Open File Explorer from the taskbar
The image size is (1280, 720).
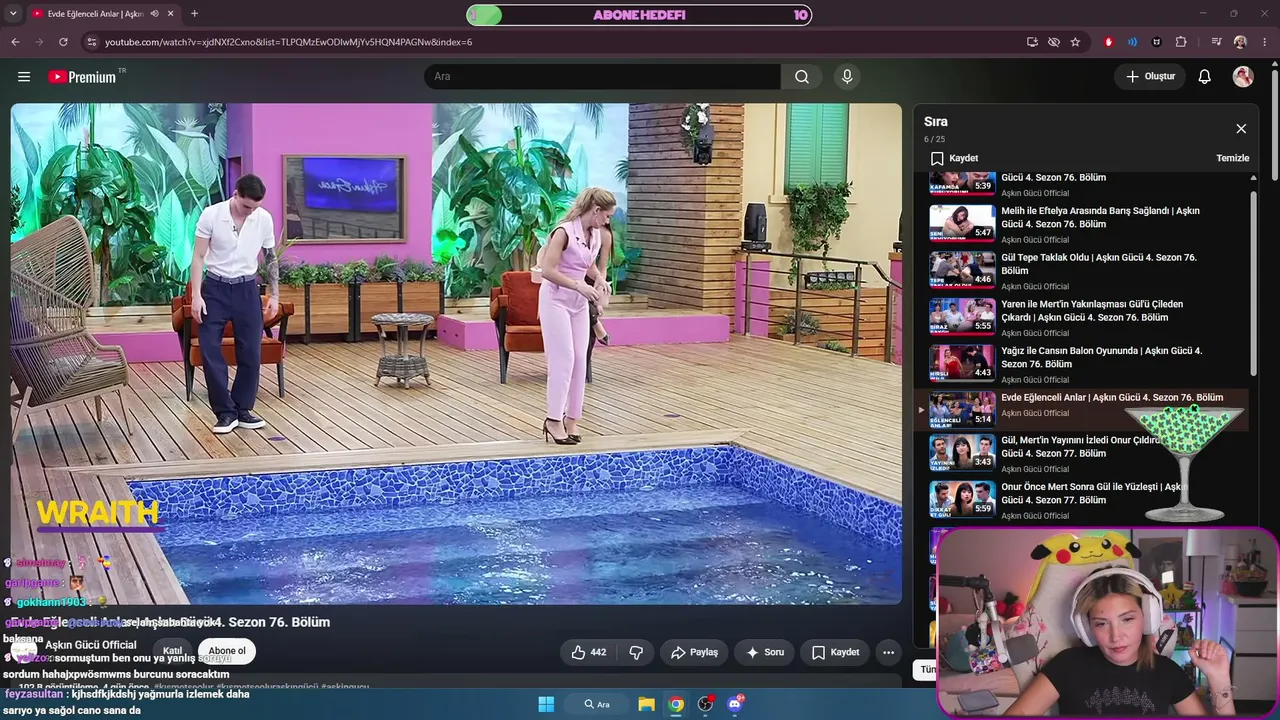click(x=647, y=704)
